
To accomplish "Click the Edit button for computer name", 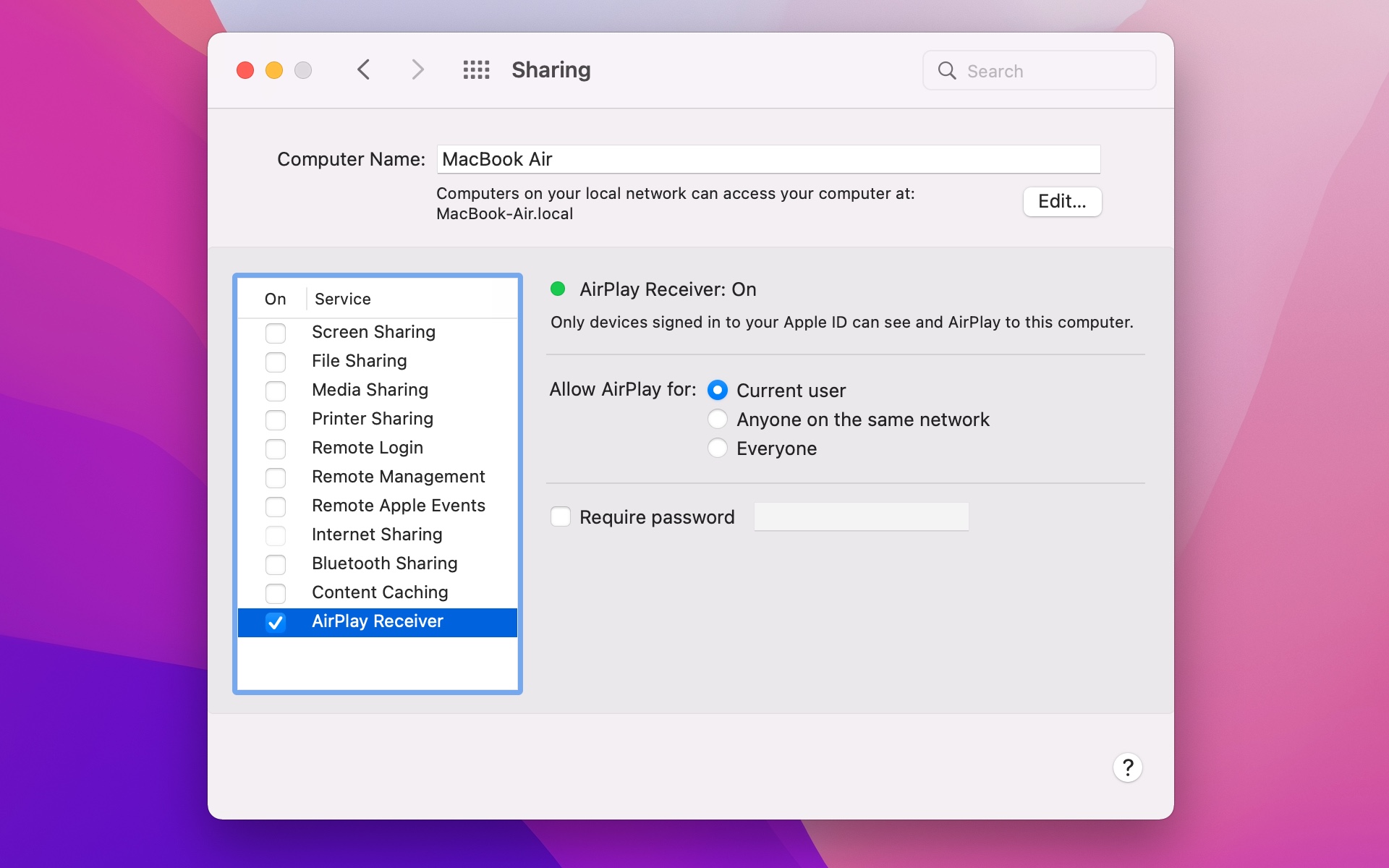I will 1061,201.
